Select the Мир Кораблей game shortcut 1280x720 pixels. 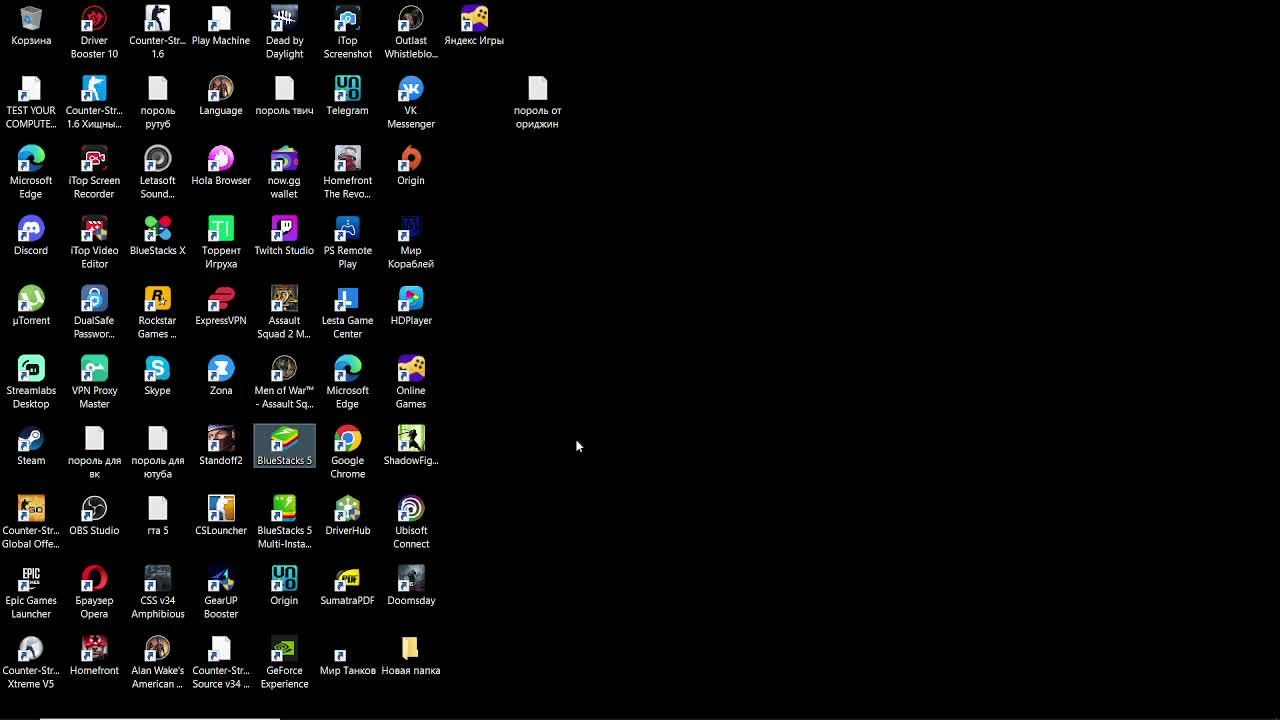coord(411,243)
